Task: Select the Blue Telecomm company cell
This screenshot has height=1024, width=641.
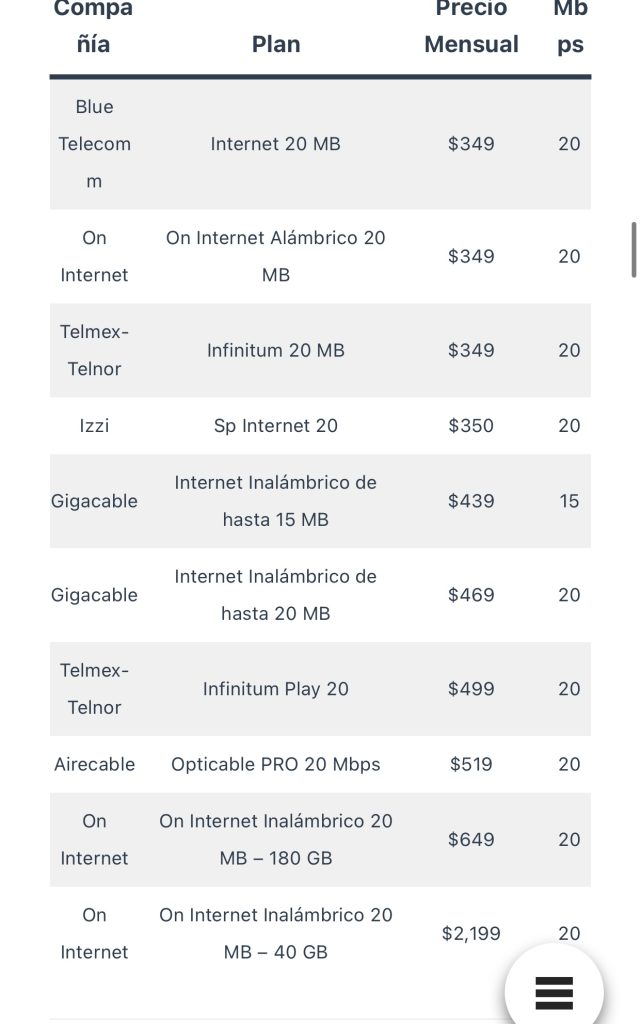Action: (94, 144)
